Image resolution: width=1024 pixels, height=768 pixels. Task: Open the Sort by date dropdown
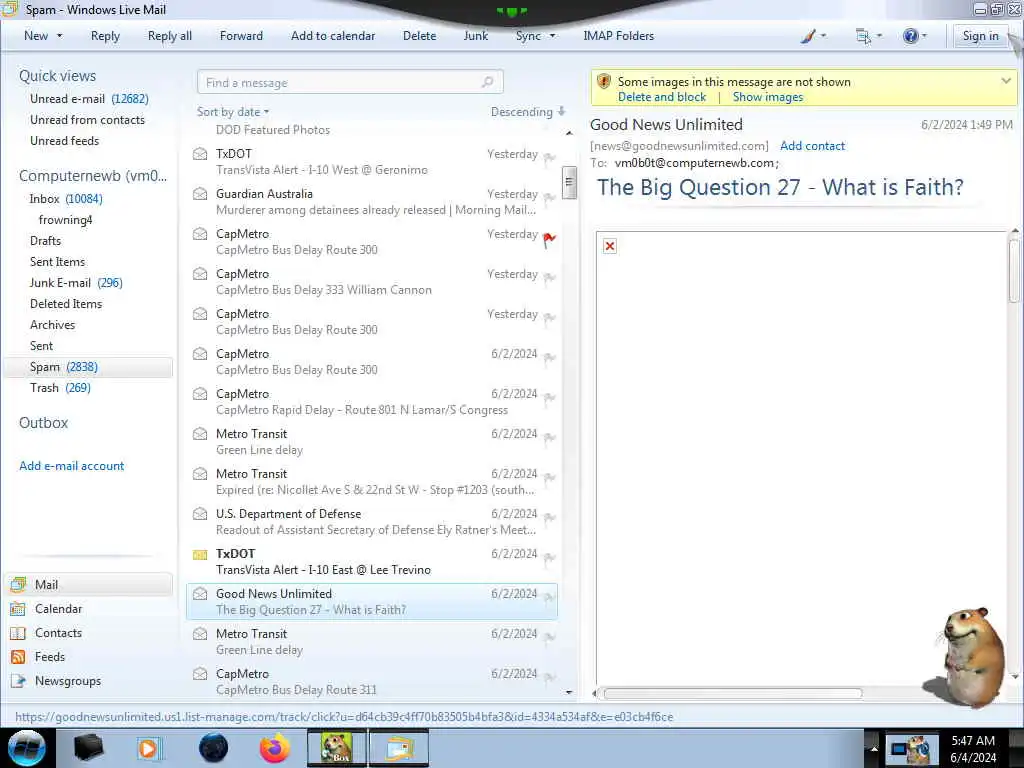pyautogui.click(x=233, y=112)
